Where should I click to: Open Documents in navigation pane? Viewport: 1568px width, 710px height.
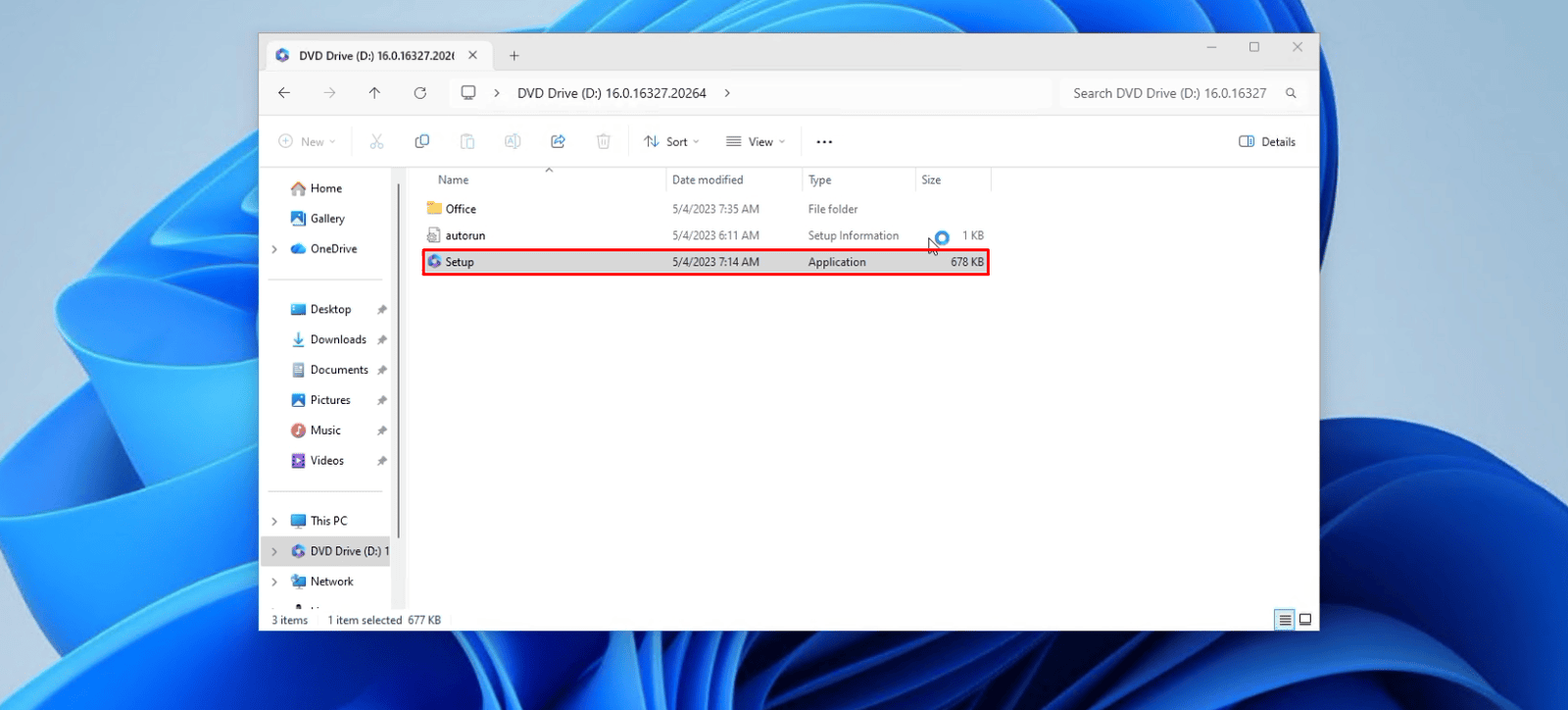point(329,371)
